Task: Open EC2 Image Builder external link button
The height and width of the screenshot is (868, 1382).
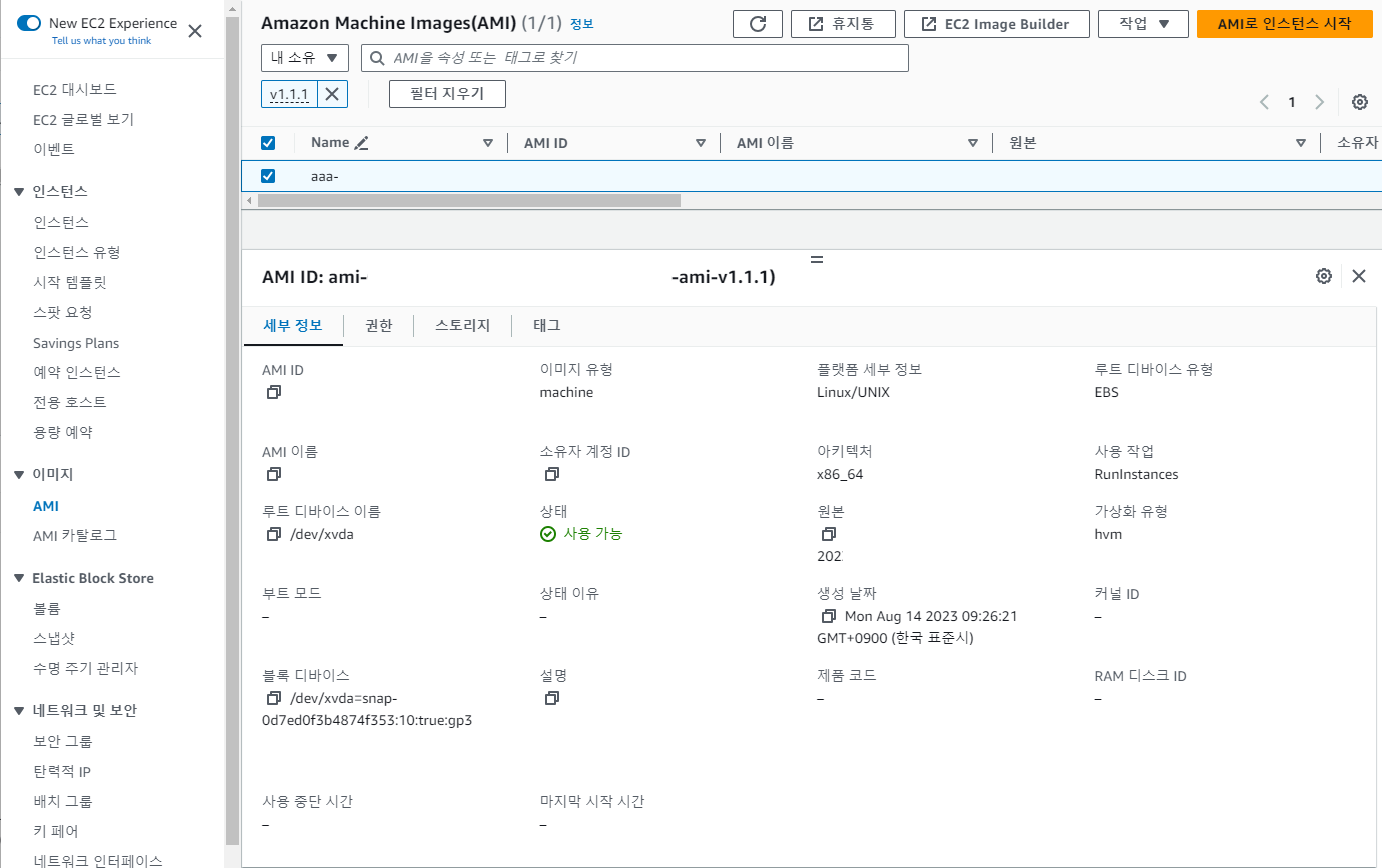Action: (996, 24)
